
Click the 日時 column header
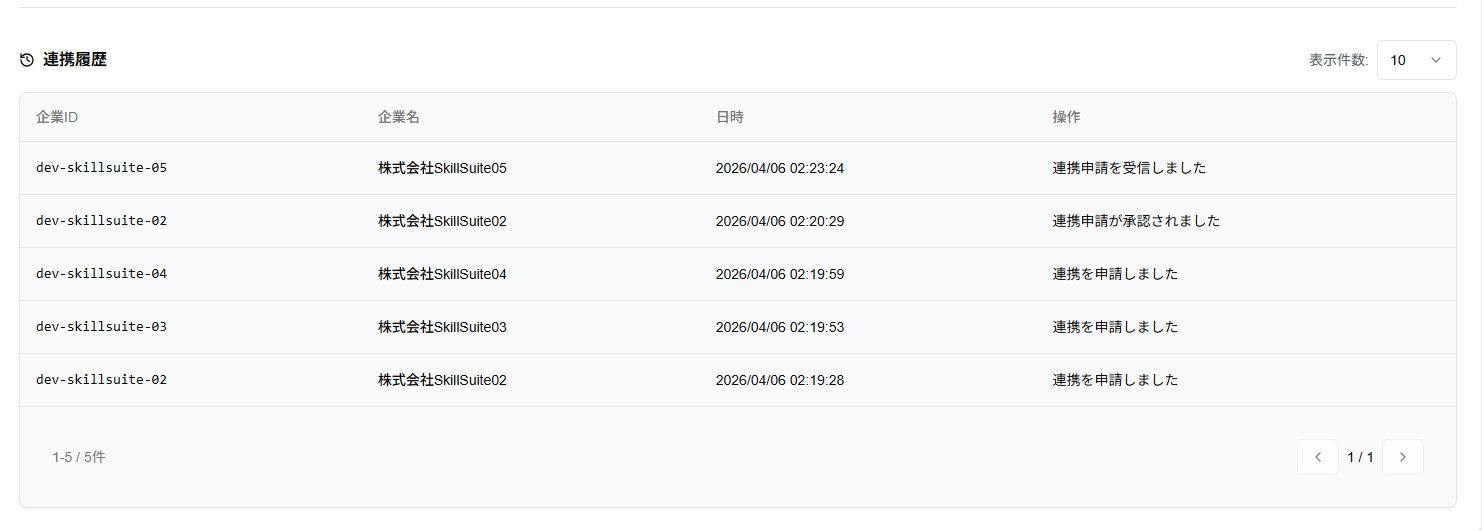click(x=730, y=117)
